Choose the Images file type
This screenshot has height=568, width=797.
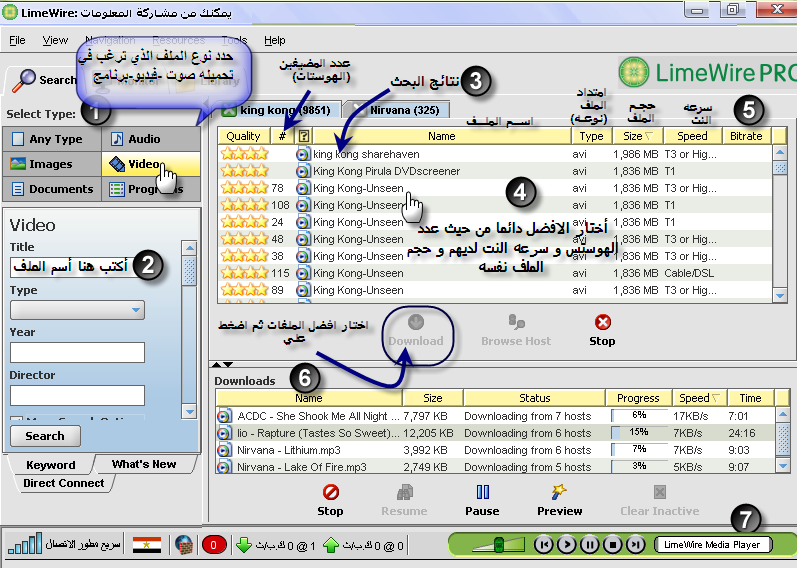point(52,164)
